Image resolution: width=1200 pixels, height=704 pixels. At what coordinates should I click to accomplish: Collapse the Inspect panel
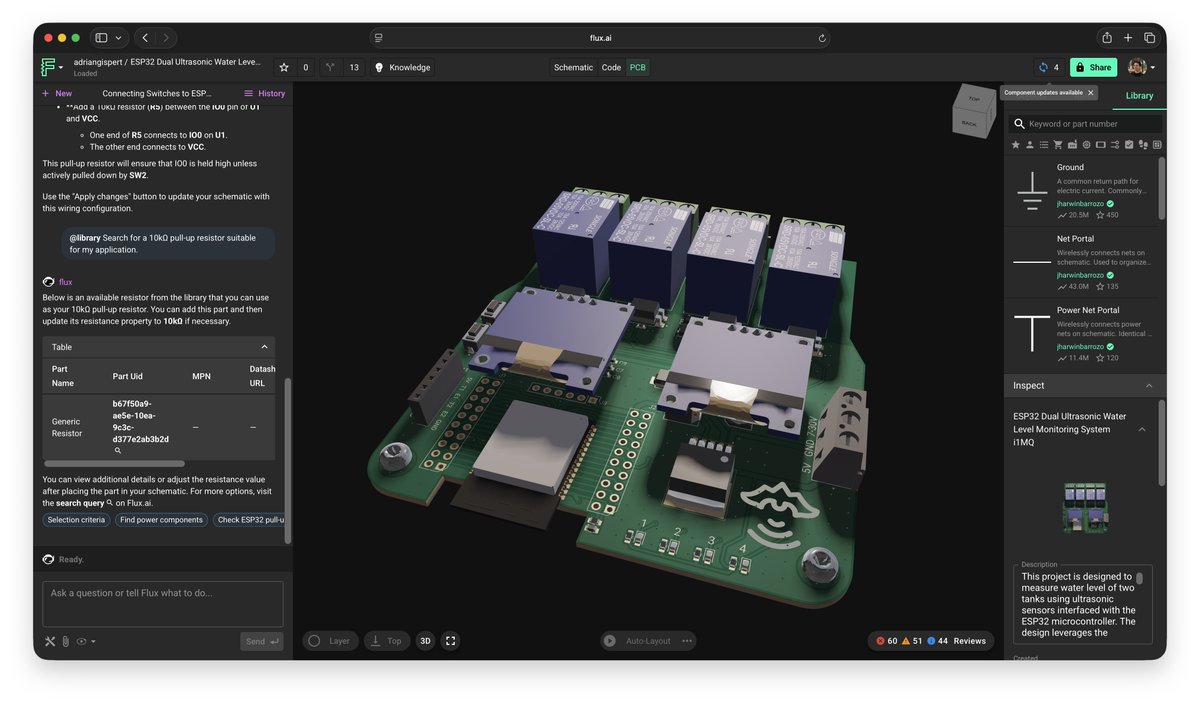1150,385
